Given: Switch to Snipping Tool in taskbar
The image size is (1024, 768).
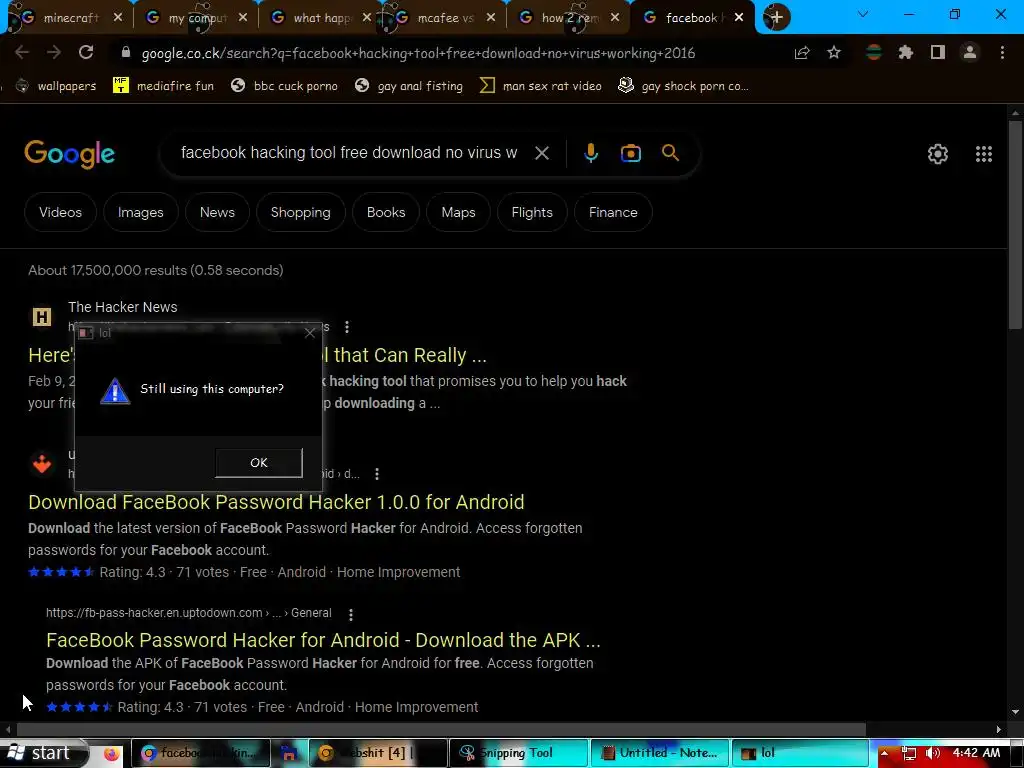Looking at the screenshot, I should pyautogui.click(x=517, y=754).
